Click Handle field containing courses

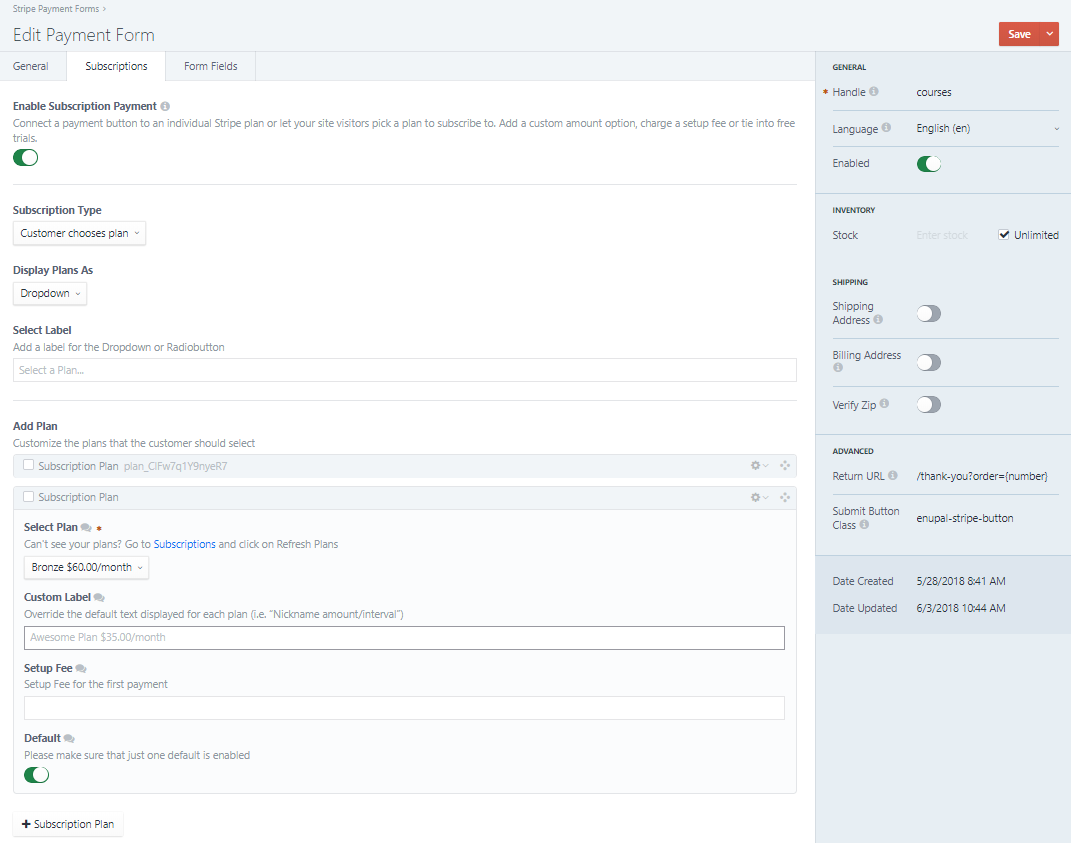coord(987,92)
